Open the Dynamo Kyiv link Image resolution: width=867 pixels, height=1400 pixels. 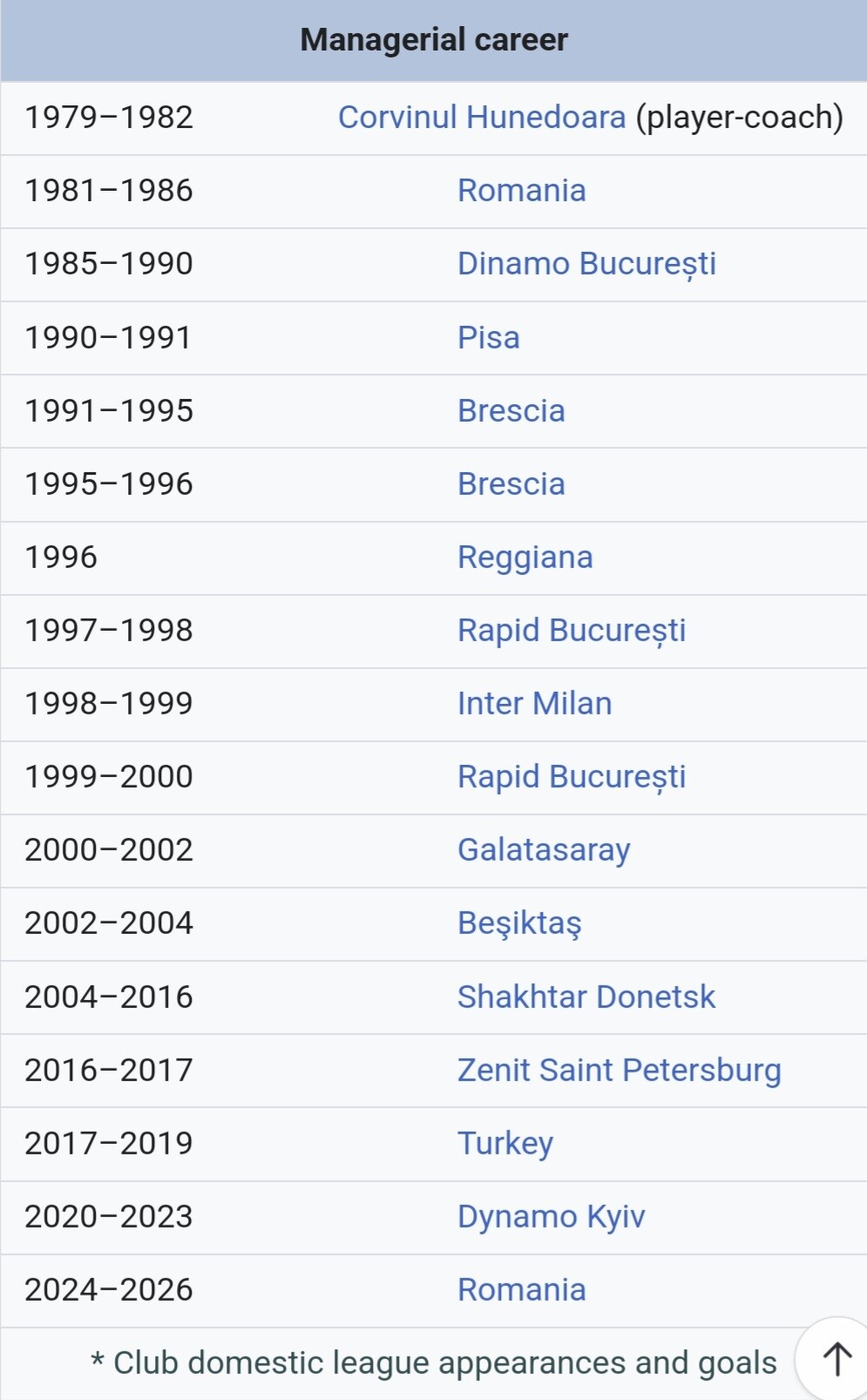552,1216
